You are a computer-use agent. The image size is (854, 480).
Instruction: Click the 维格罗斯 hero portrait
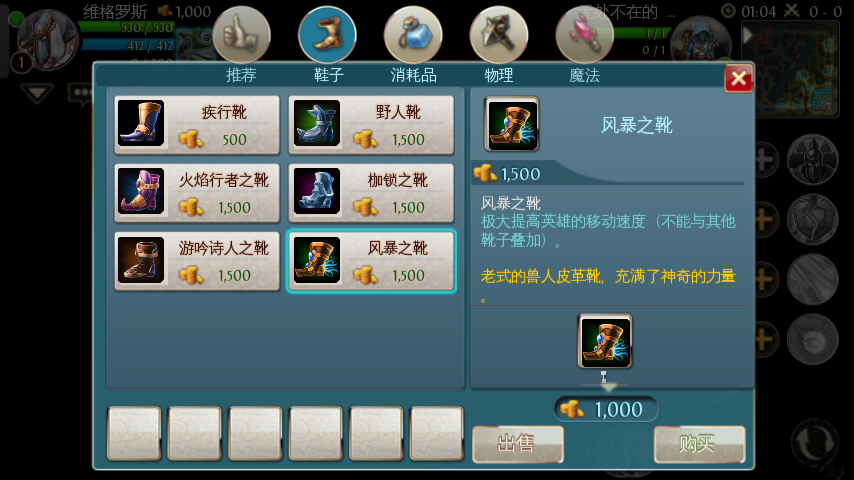pyautogui.click(x=48, y=39)
